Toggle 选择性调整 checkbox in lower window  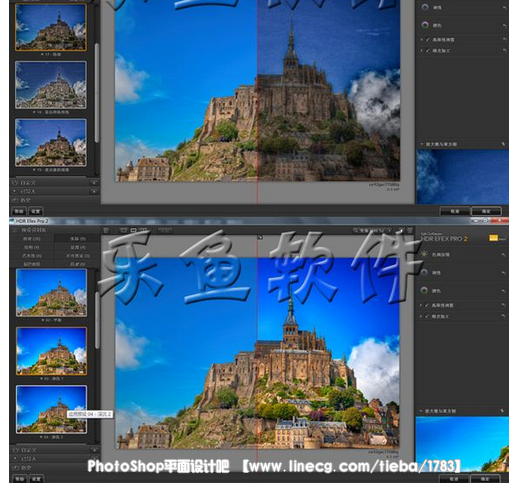point(427,305)
